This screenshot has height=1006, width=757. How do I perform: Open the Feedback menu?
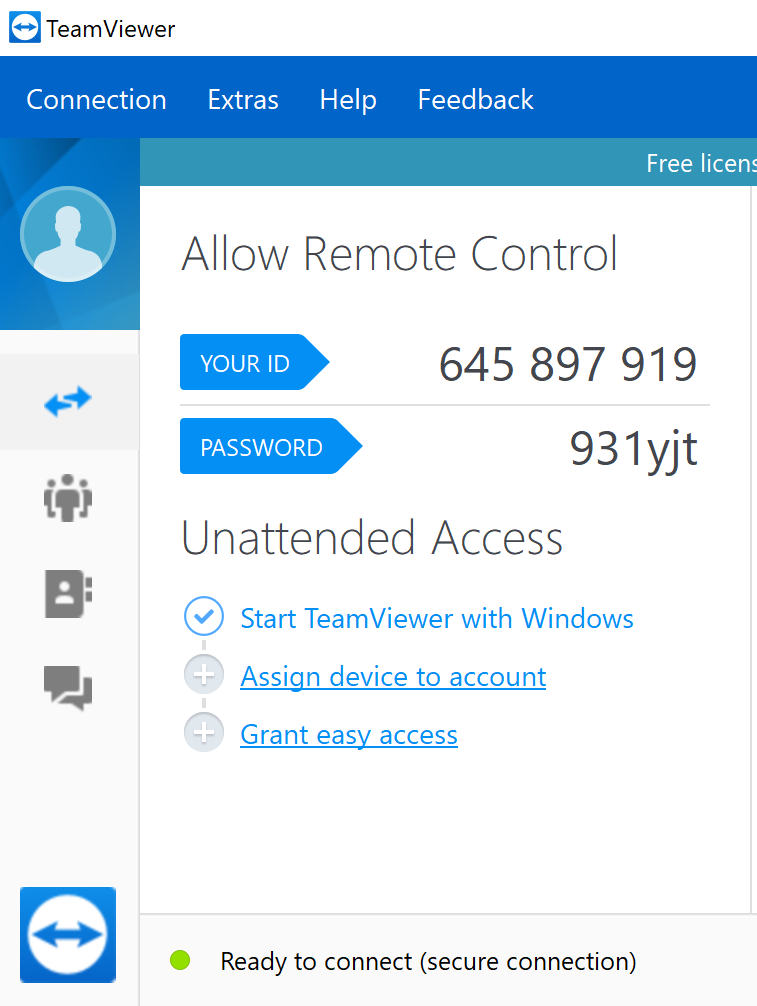pyautogui.click(x=475, y=99)
